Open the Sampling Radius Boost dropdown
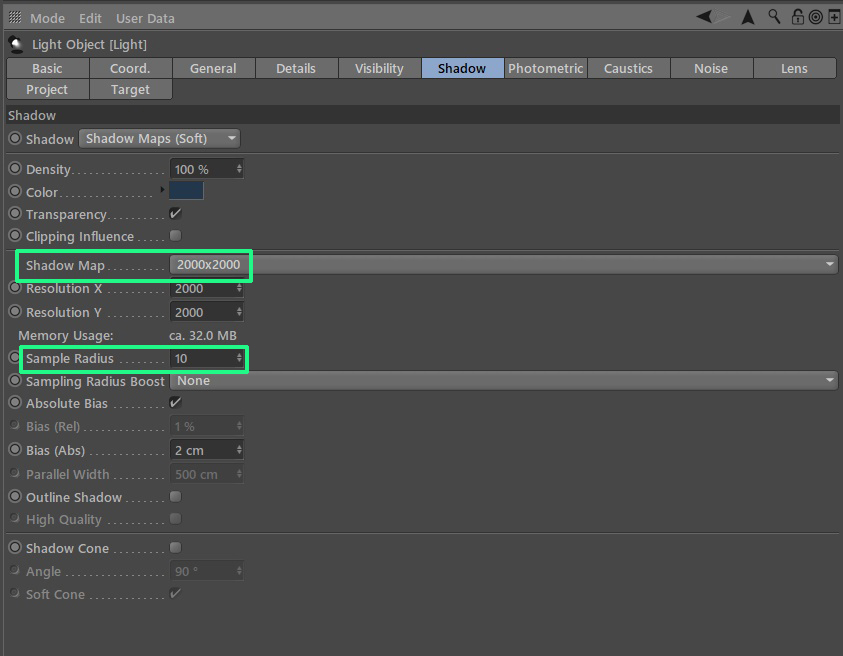The height and width of the screenshot is (656, 843). (x=504, y=381)
